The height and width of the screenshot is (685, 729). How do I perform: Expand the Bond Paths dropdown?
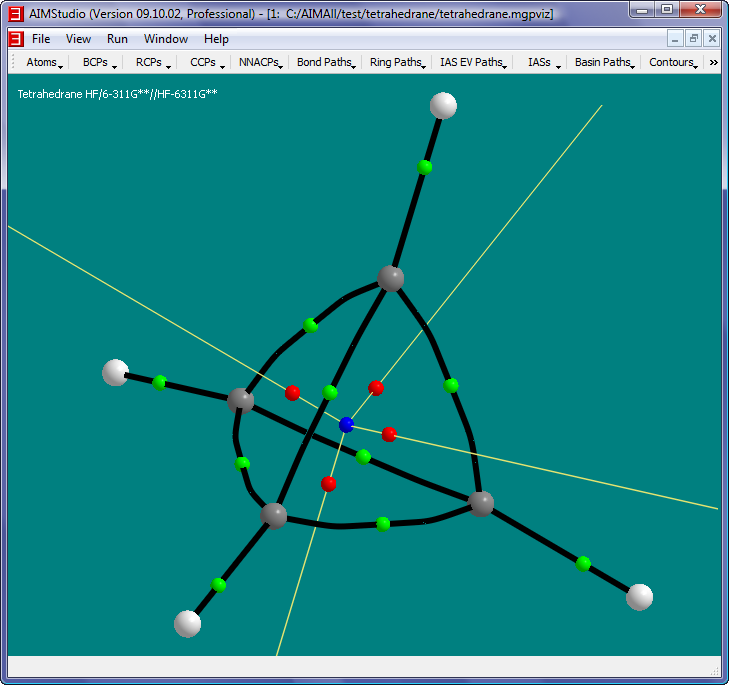[326, 62]
